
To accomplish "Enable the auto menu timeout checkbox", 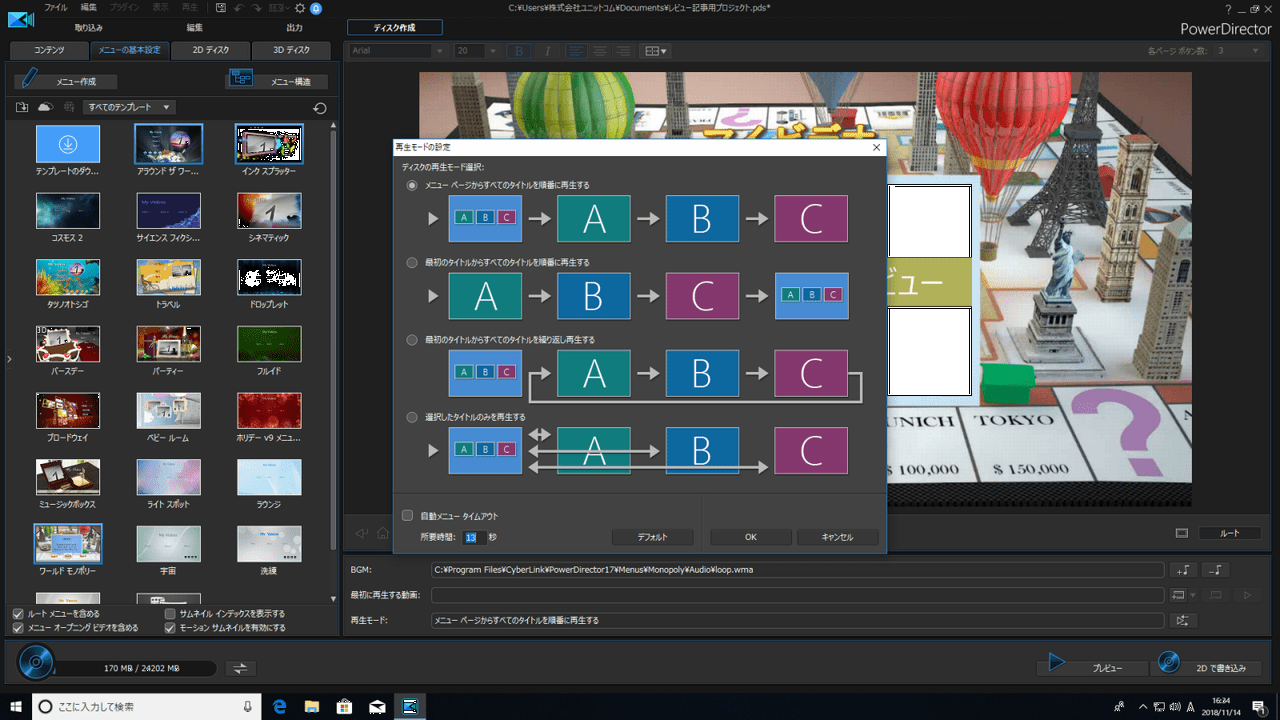I will pos(407,516).
